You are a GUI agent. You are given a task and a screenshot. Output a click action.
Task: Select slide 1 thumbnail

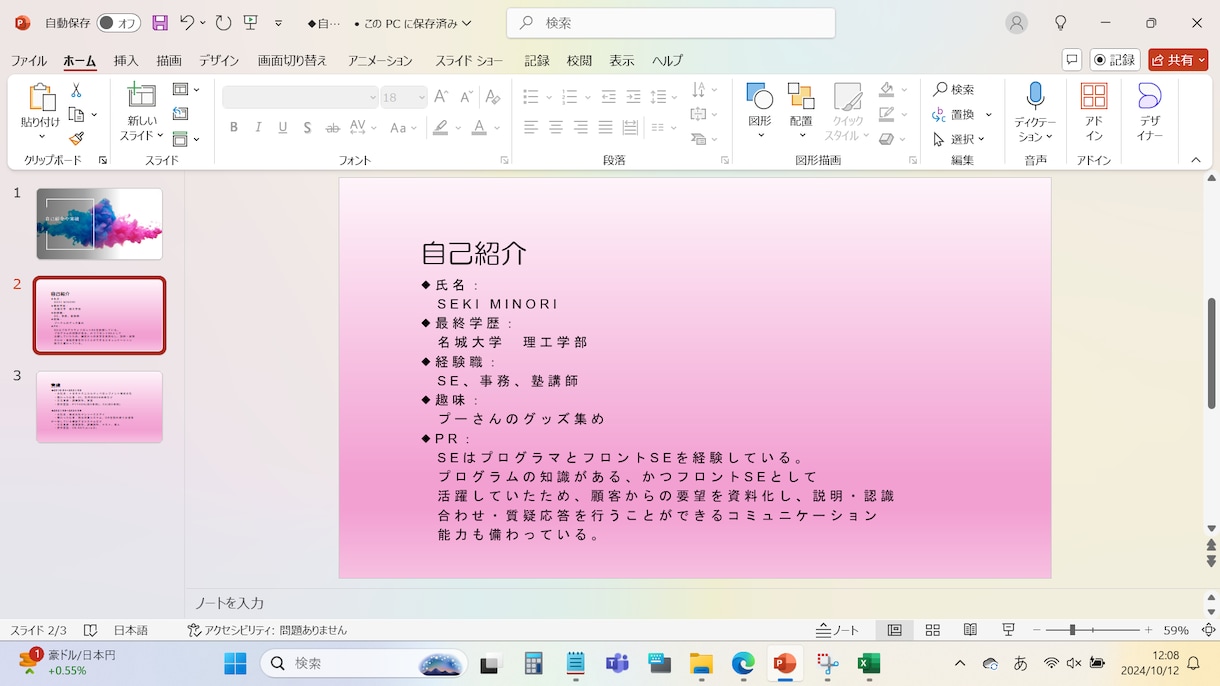[99, 224]
